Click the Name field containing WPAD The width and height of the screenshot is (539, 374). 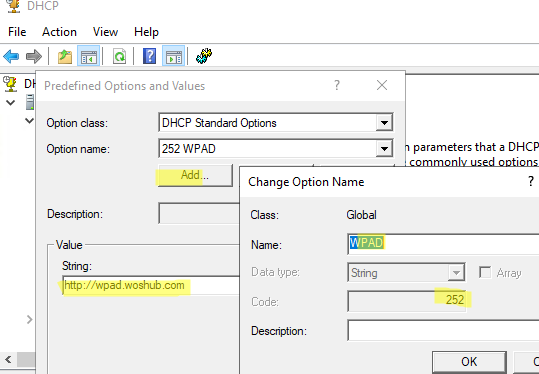tap(443, 243)
